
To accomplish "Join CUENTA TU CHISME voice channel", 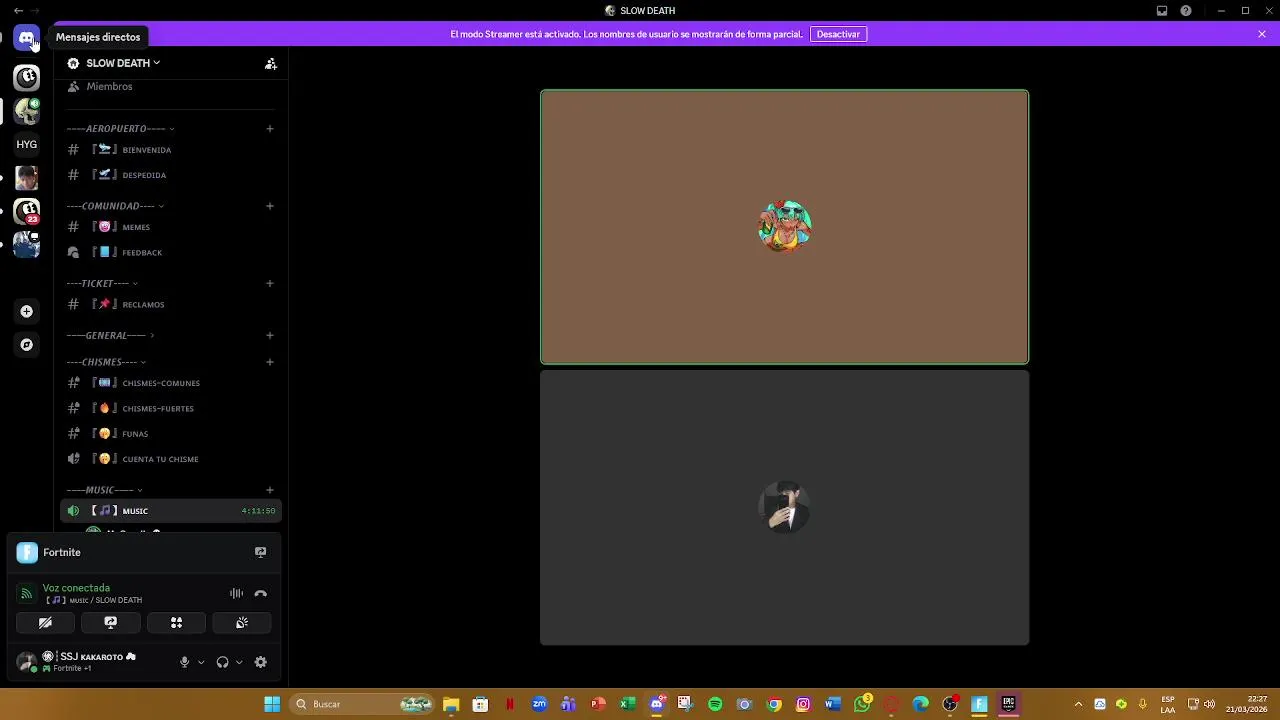I will click(x=170, y=459).
